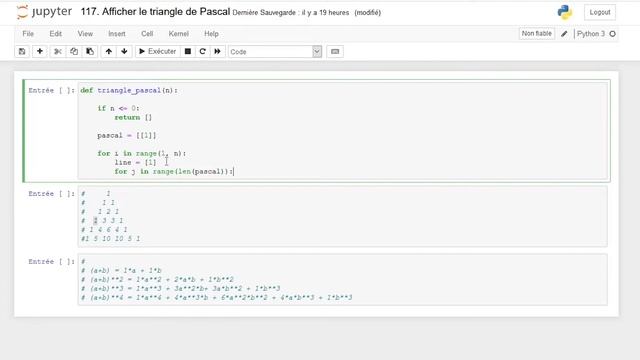Save the notebook with the floppy disk icon
The height and width of the screenshot is (360, 640).
(x=22, y=51)
